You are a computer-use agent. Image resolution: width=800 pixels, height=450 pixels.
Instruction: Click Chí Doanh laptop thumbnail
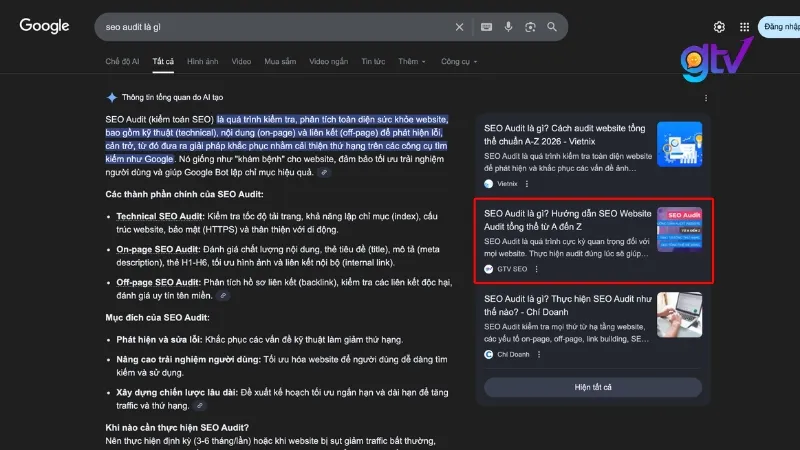pos(679,315)
